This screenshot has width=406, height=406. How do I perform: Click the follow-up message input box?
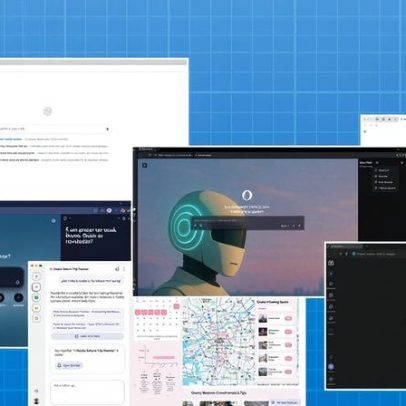point(87,392)
